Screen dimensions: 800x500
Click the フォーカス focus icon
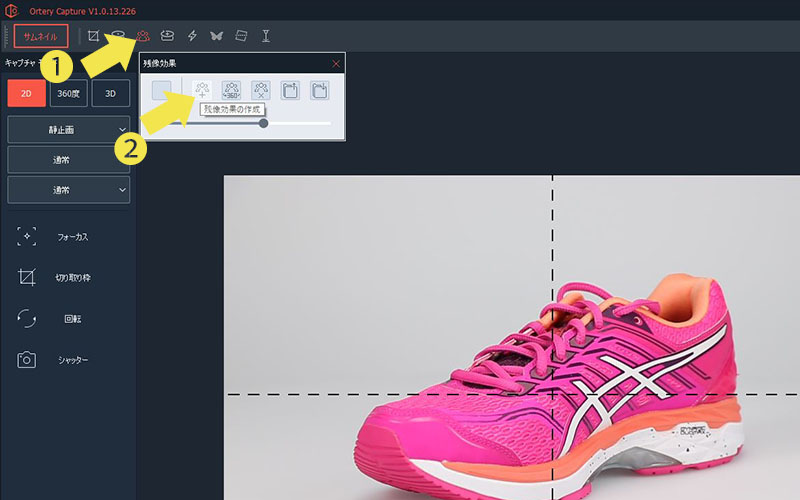point(27,237)
